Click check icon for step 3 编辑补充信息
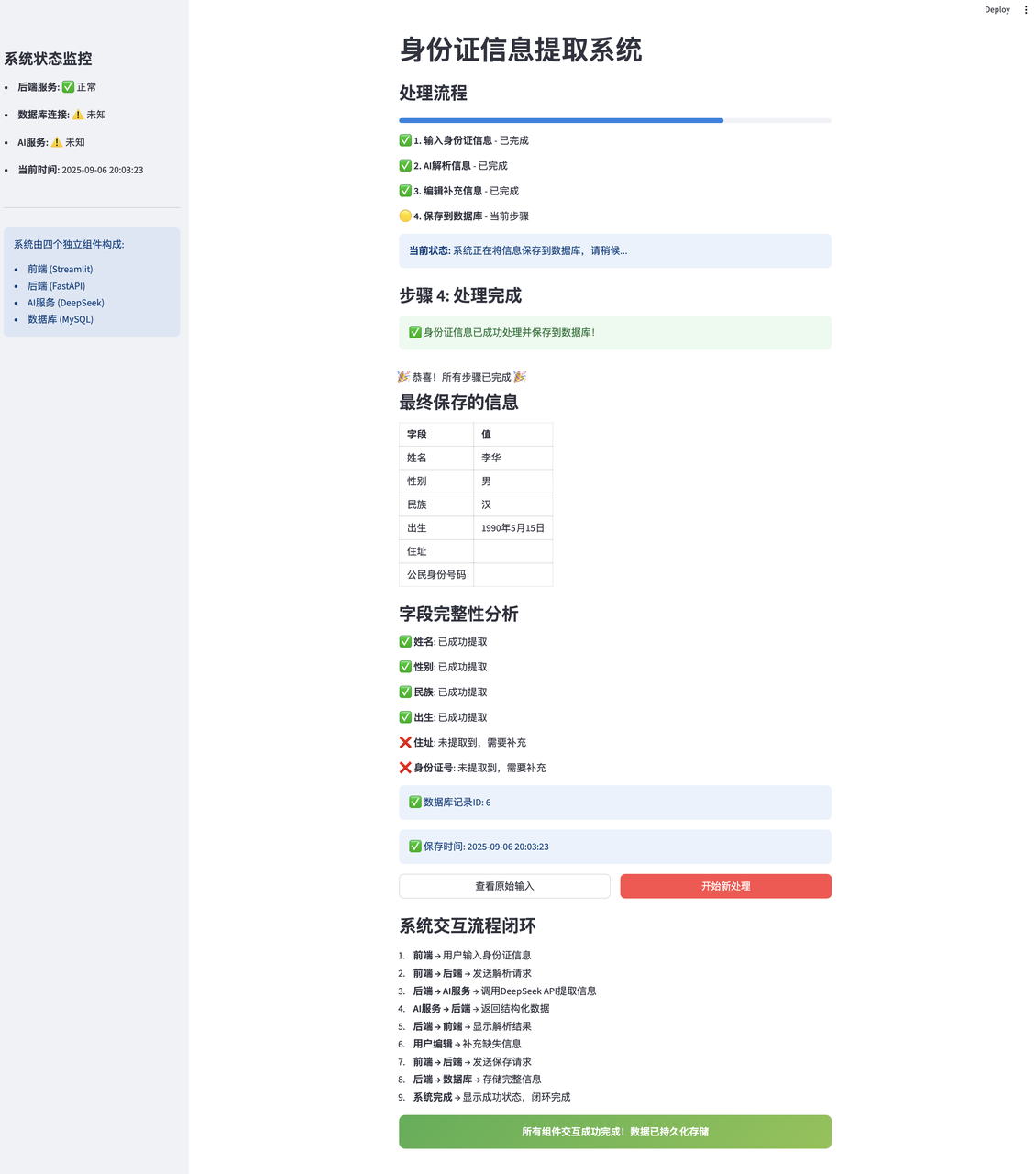This screenshot has width=1036, height=1174. tap(405, 191)
